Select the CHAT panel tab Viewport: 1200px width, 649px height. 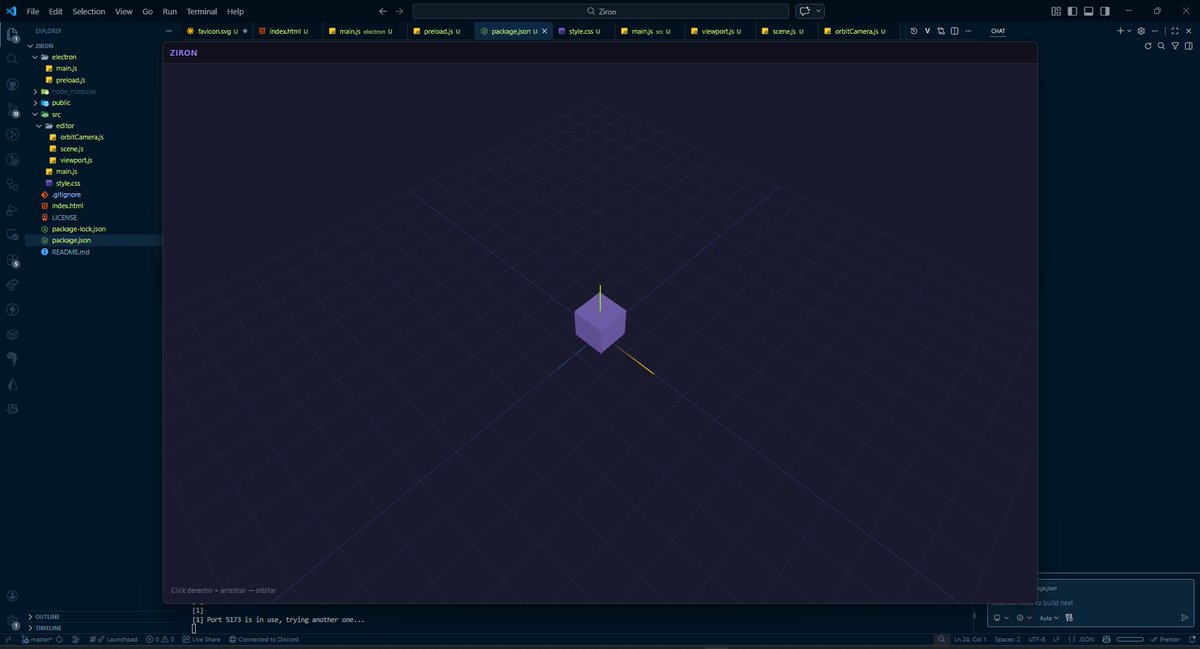coord(998,31)
